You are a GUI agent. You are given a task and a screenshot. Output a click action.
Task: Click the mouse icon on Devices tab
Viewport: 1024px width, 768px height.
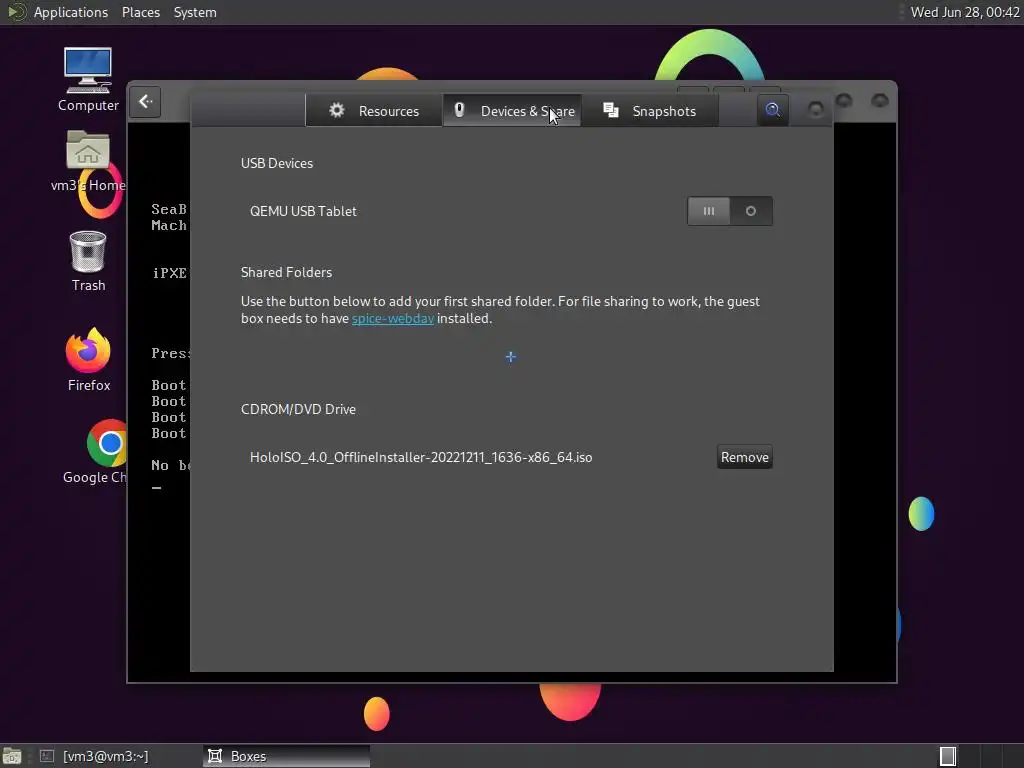coord(459,110)
